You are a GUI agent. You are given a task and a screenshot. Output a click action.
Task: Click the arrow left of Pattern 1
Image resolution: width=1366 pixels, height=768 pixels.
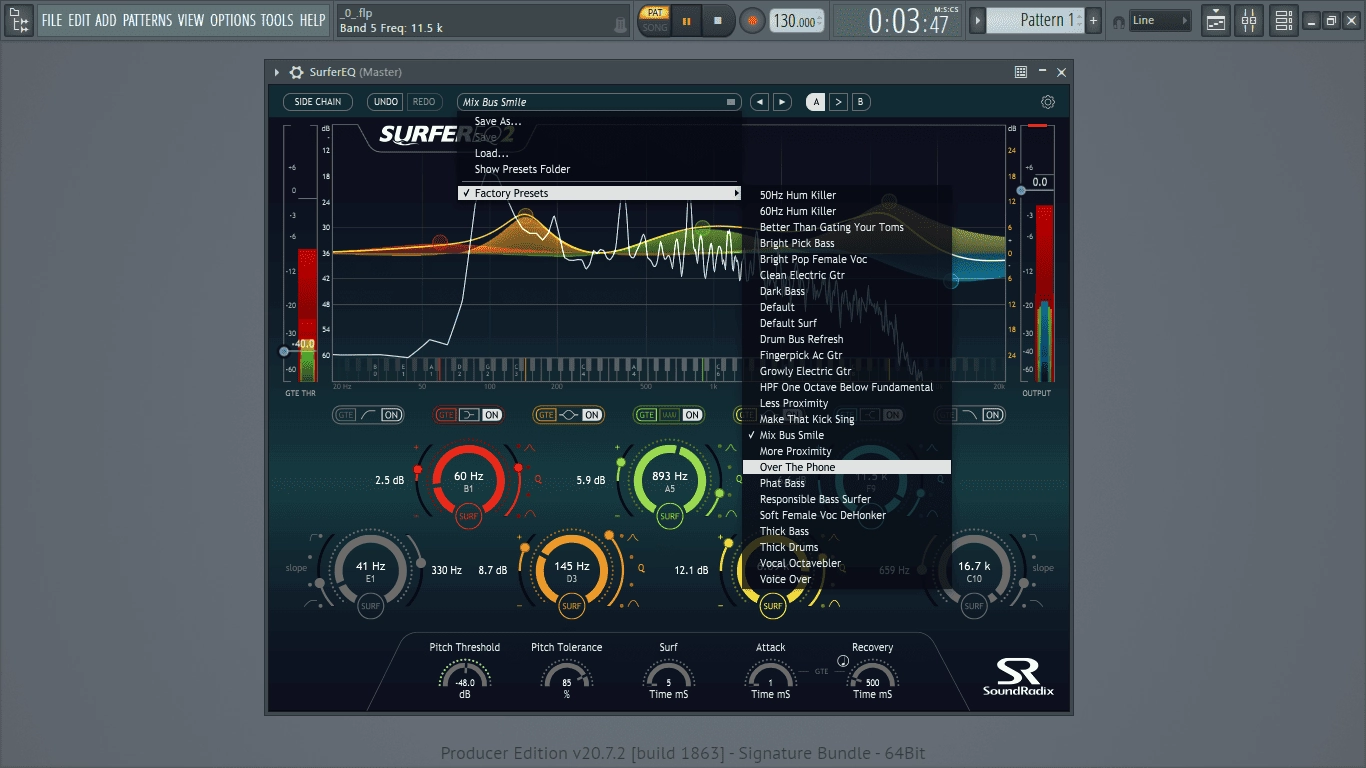click(978, 20)
